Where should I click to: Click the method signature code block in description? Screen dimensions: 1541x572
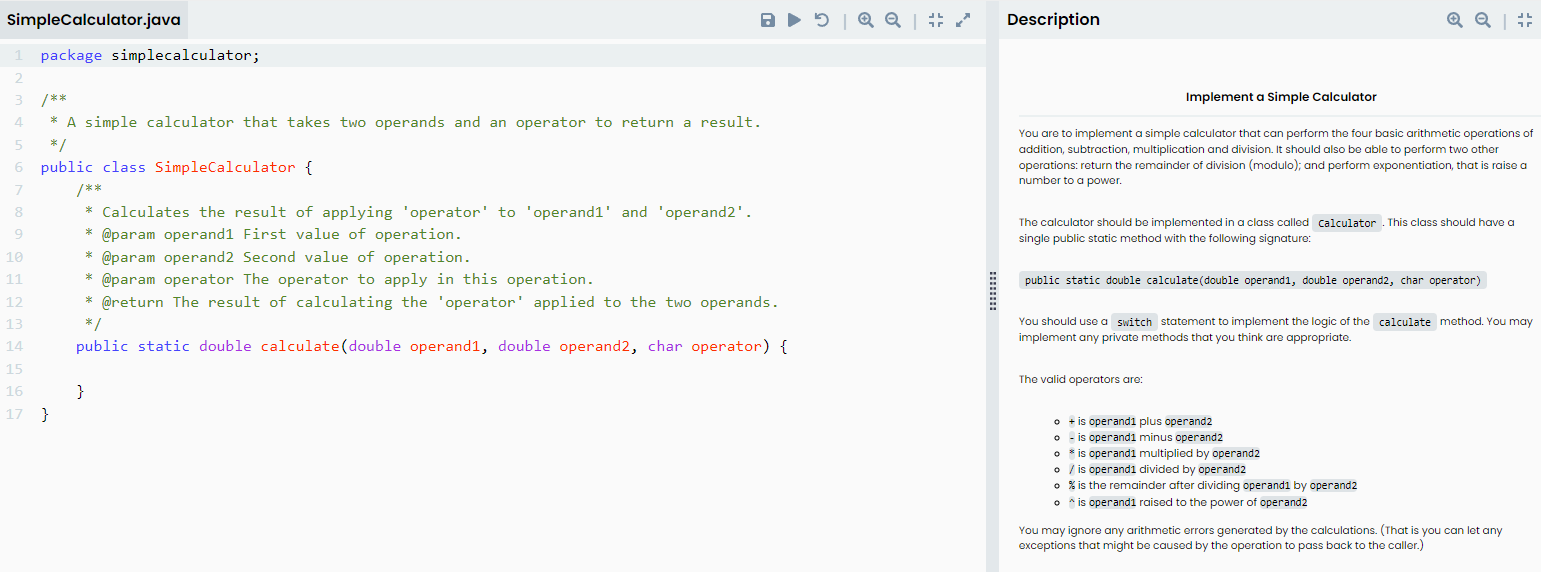click(1252, 281)
